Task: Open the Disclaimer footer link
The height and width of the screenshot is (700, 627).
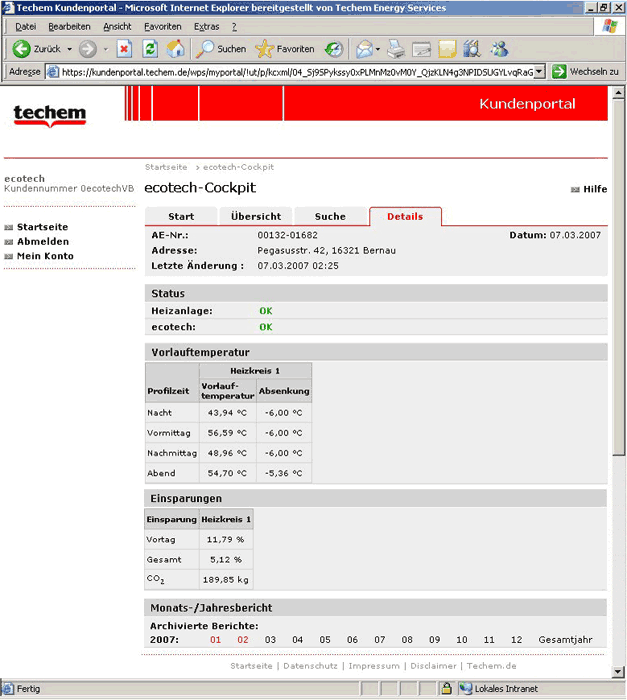Action: tap(433, 666)
